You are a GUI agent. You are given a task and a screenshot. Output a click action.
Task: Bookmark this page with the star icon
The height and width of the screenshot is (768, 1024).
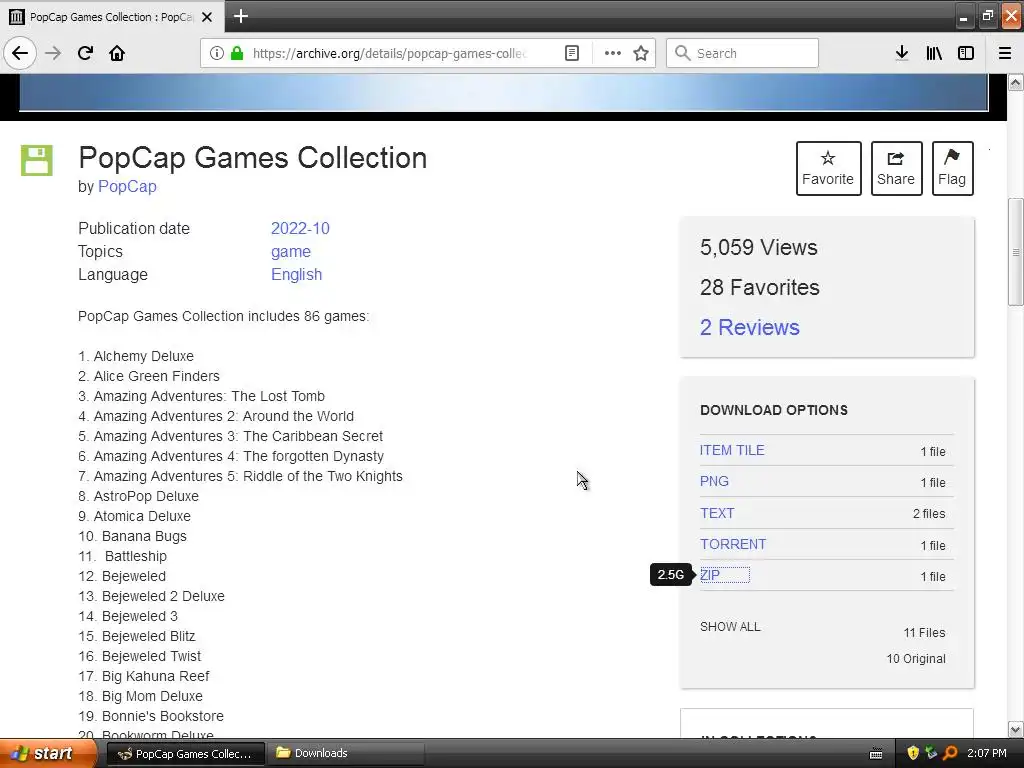click(x=641, y=53)
